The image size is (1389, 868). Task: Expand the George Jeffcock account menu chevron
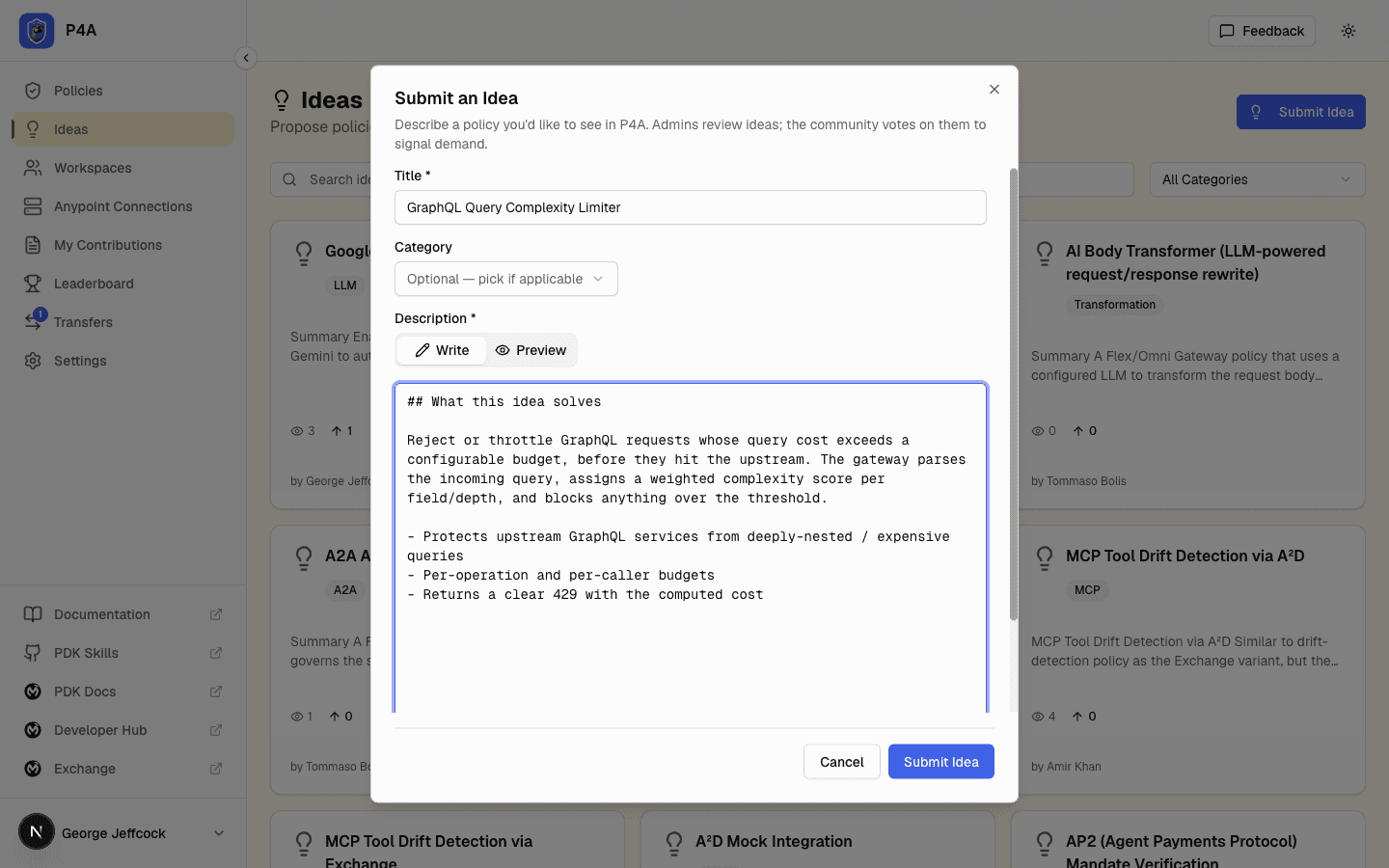(219, 833)
